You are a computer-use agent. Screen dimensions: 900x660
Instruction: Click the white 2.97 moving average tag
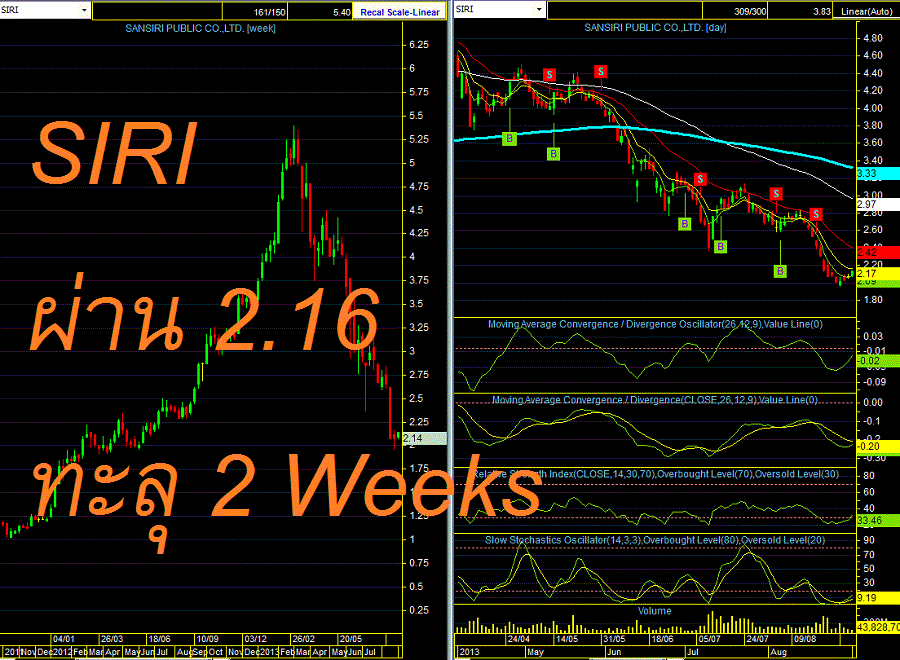[x=878, y=204]
